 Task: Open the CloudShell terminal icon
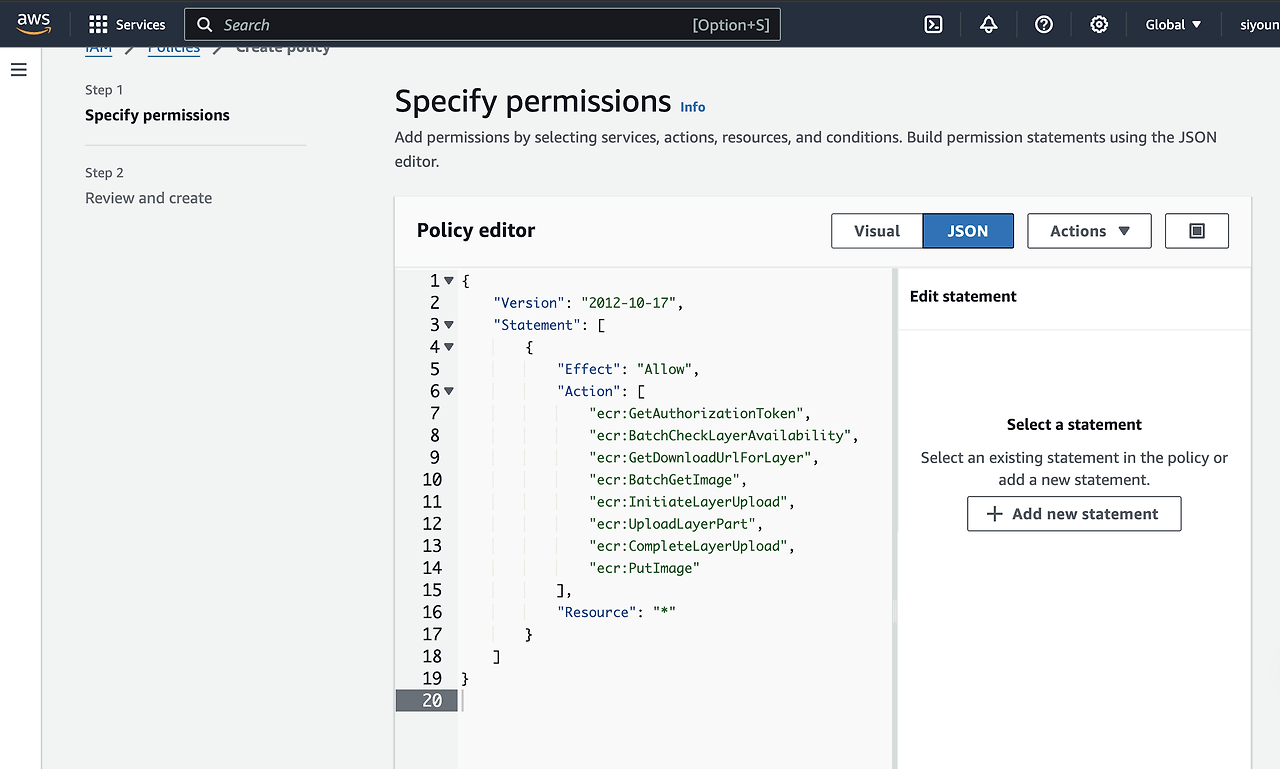coord(933,25)
